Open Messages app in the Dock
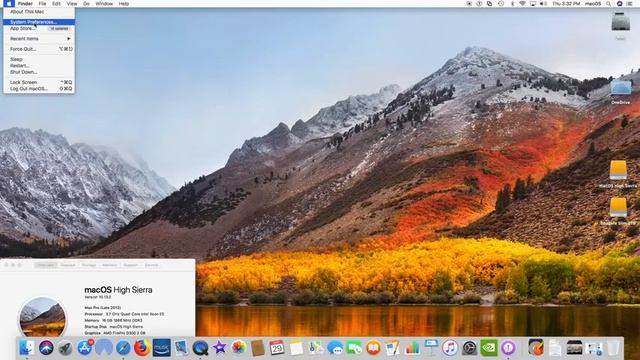Screen dimensions: 640x360 [335, 348]
